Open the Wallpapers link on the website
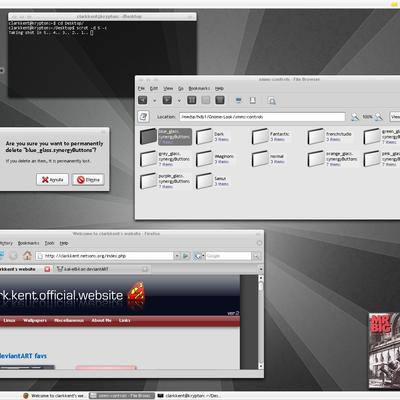Screen dimensions: 400x400 (35, 320)
